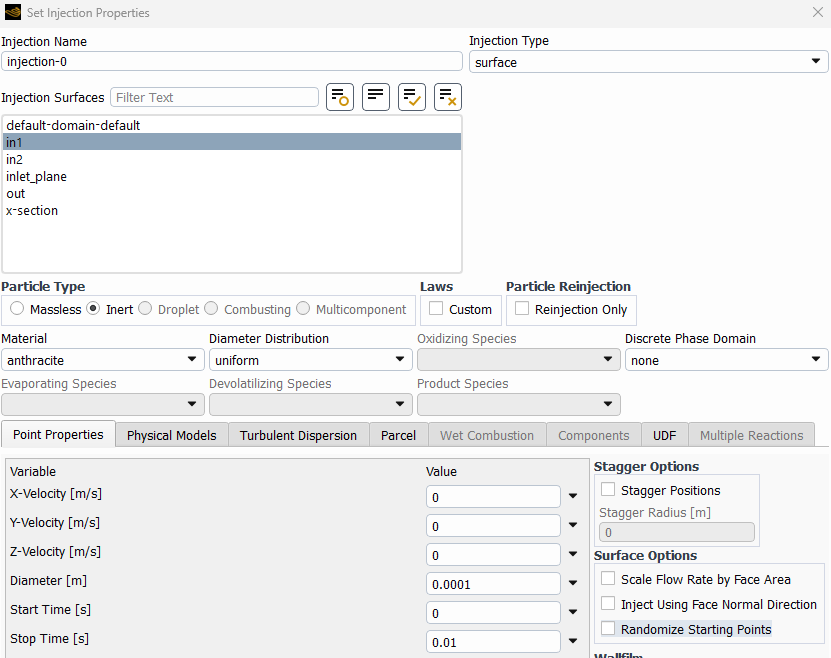Open the Diameter value options arrow
831x658 pixels.
click(573, 584)
